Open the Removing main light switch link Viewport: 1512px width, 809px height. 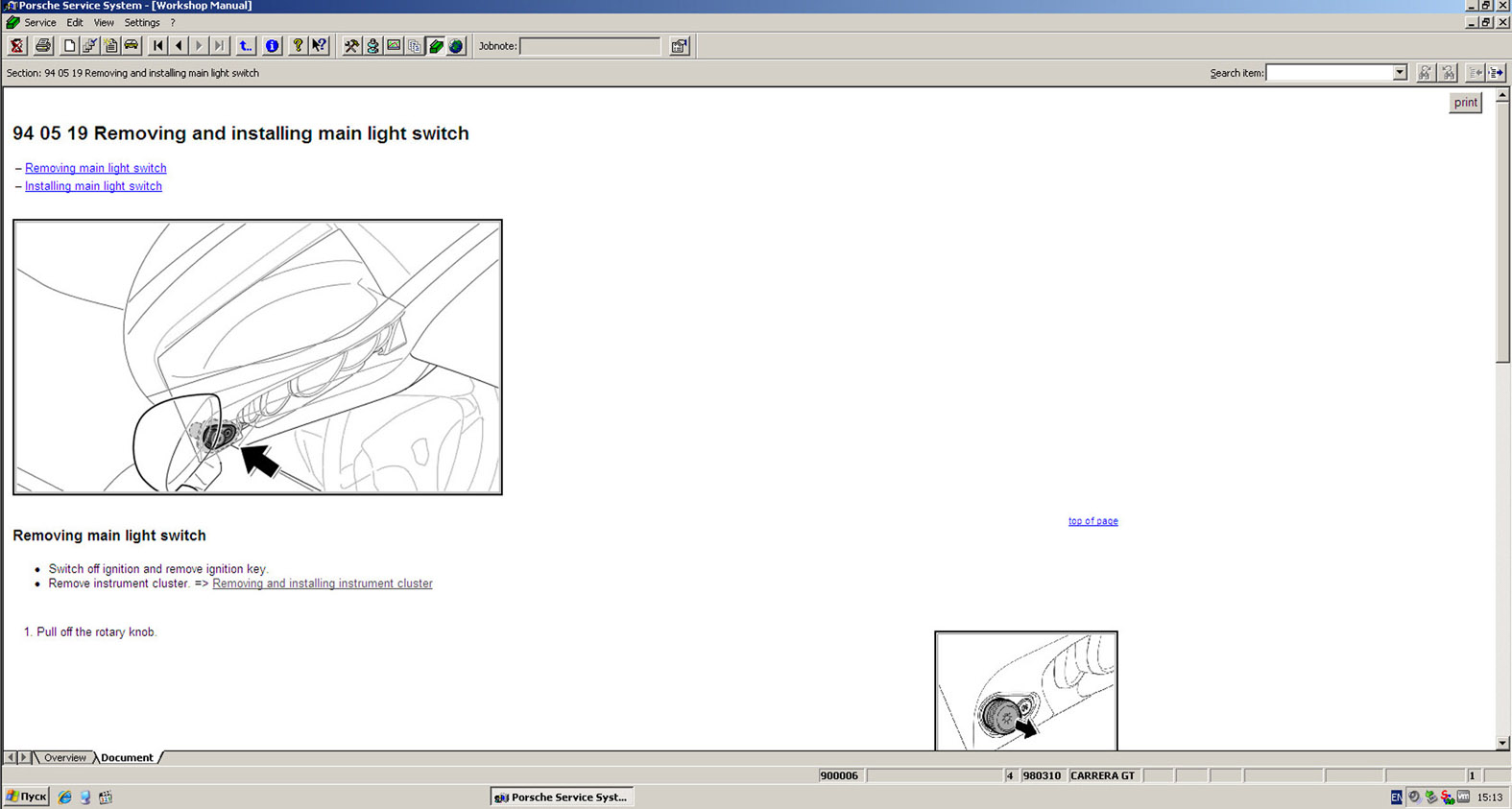pos(95,168)
